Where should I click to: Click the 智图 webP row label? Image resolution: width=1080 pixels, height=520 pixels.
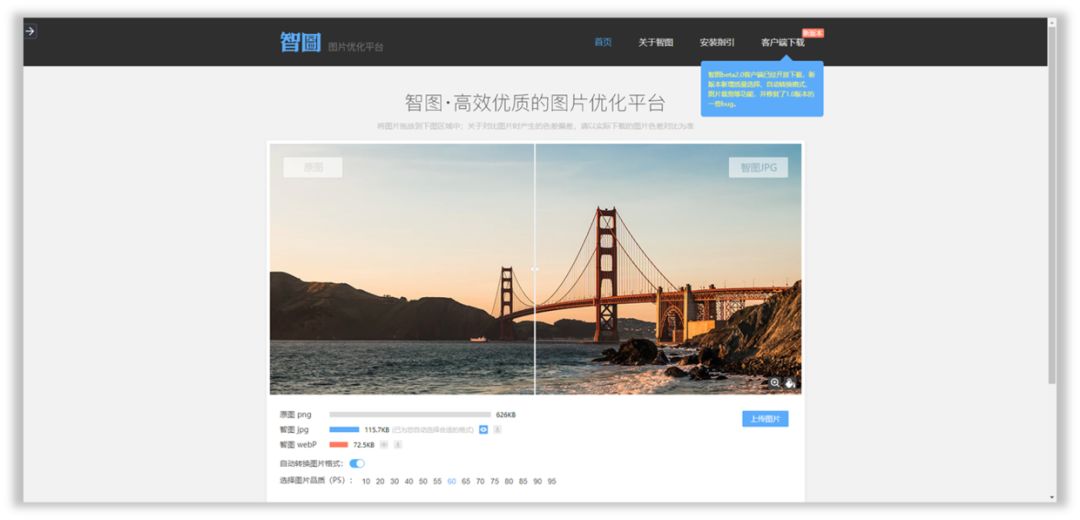coord(298,445)
